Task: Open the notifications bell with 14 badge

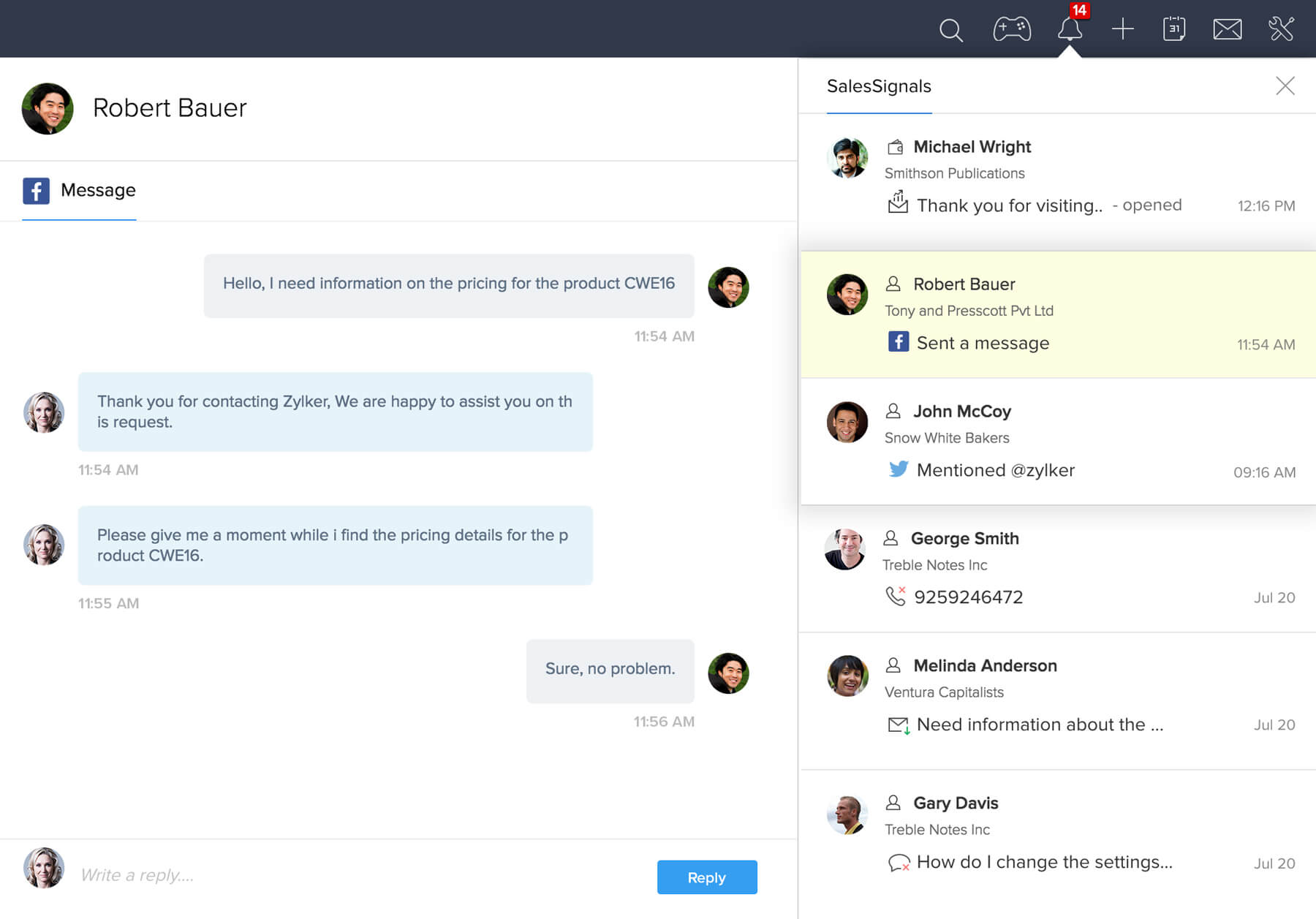Action: tap(1070, 29)
